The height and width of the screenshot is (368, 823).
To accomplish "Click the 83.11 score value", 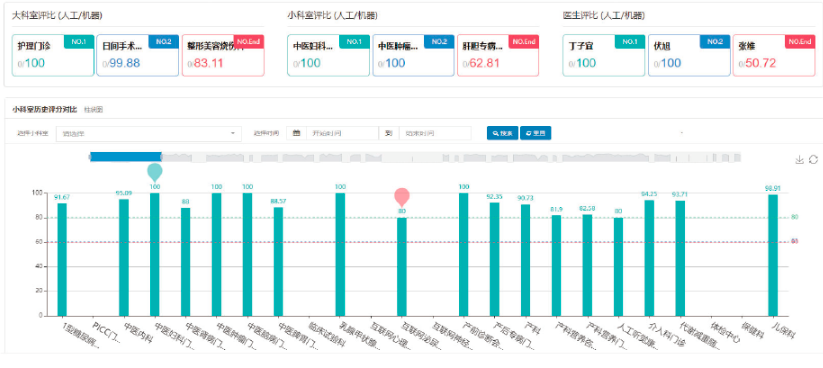I will coord(208,64).
